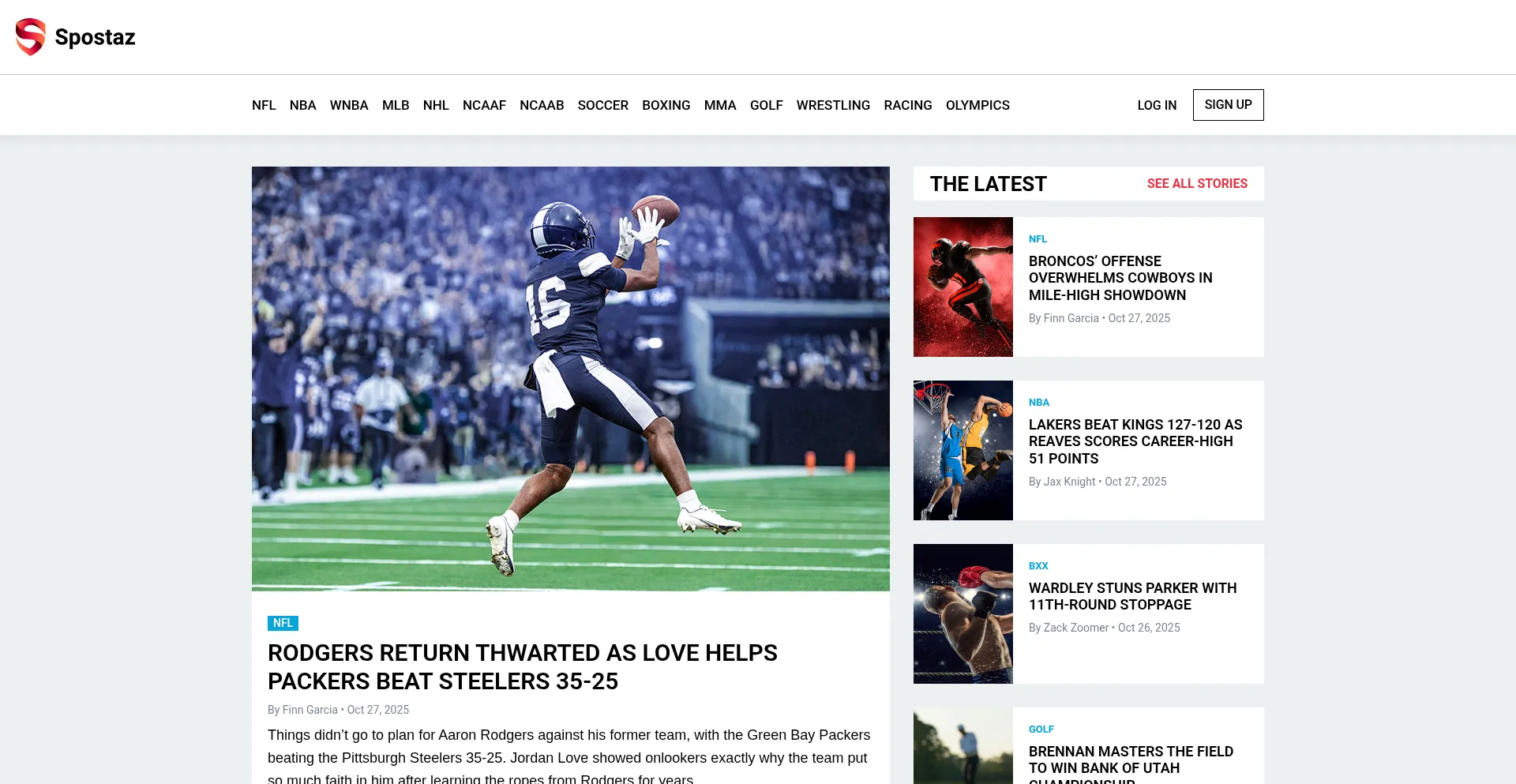Open the NFL section in navigation
Screen dimensions: 1516x784
[264, 105]
